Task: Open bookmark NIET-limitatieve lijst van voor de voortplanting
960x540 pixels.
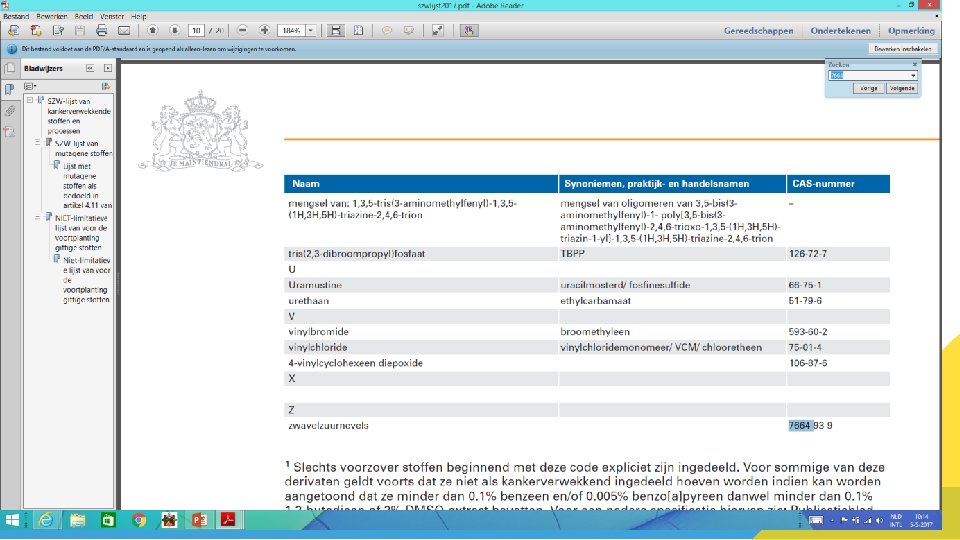Action: (x=81, y=233)
